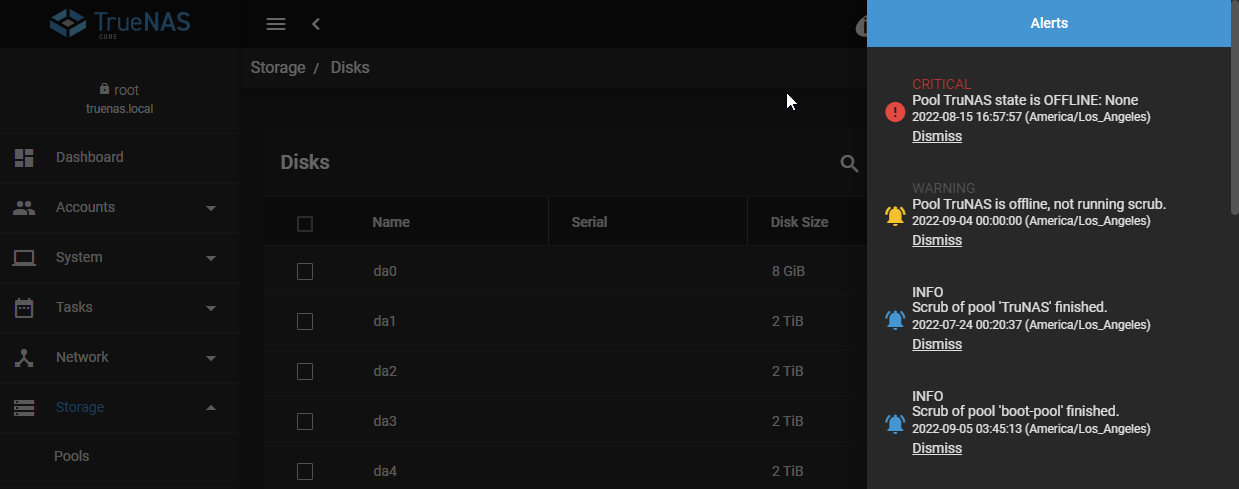Click the alerts panel scrollbar
The height and width of the screenshot is (489, 1239).
tap(1234, 120)
